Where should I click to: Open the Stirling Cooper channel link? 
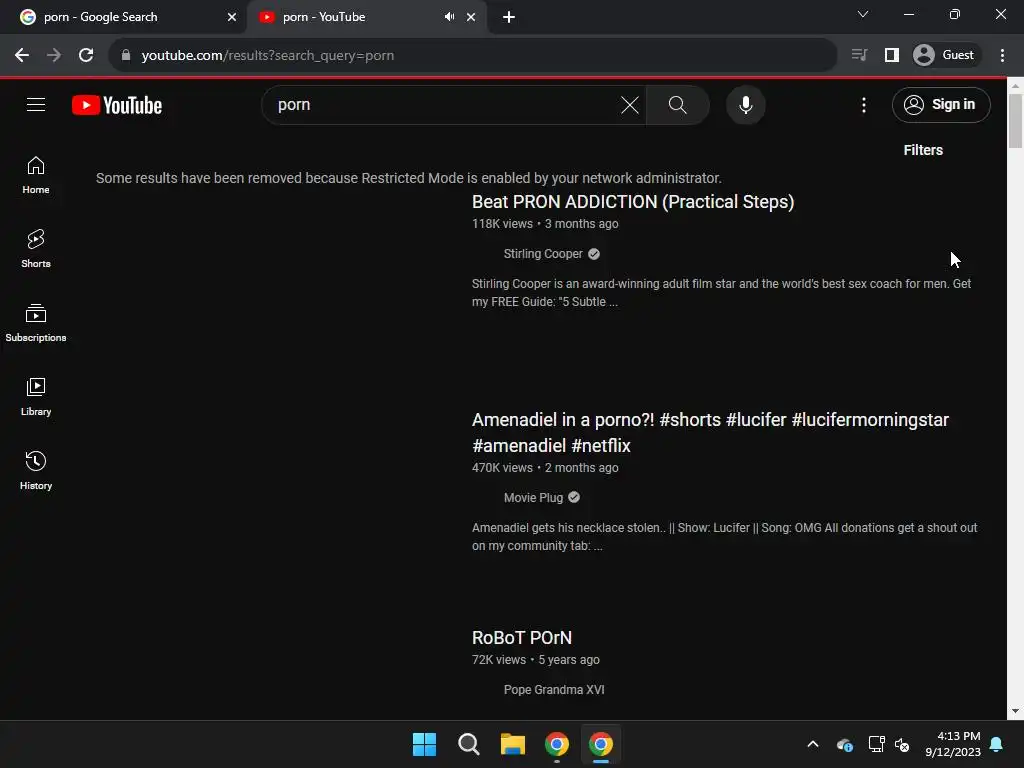543,254
